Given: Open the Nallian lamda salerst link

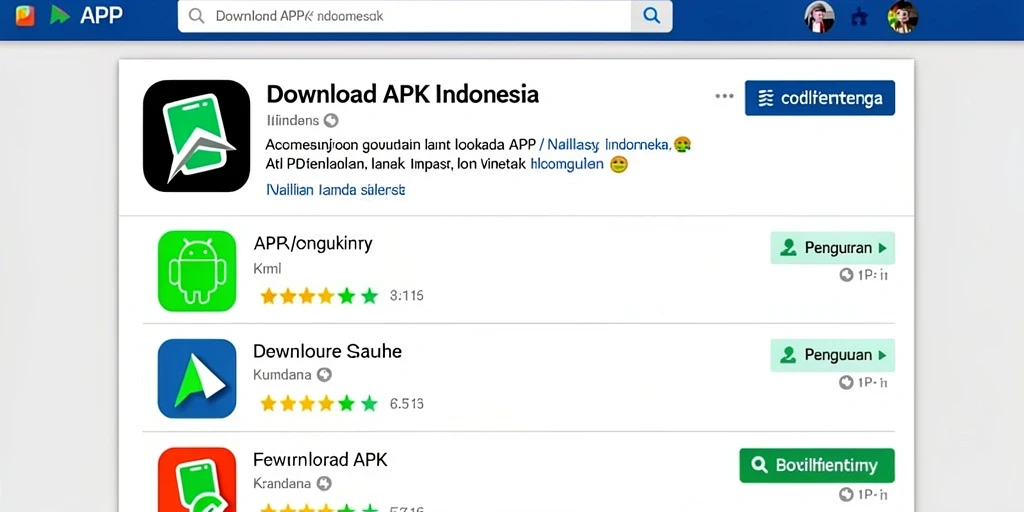Looking at the screenshot, I should (336, 190).
